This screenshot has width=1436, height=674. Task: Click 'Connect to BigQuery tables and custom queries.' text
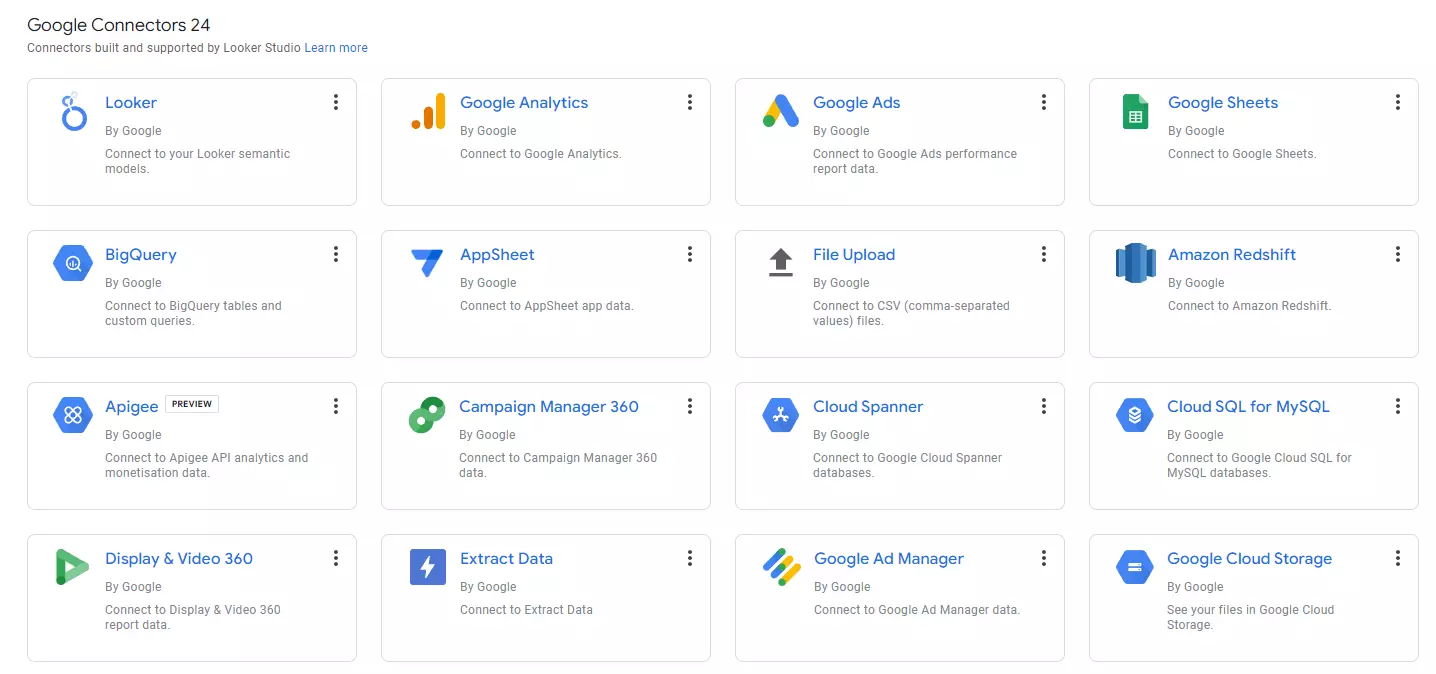pos(193,313)
